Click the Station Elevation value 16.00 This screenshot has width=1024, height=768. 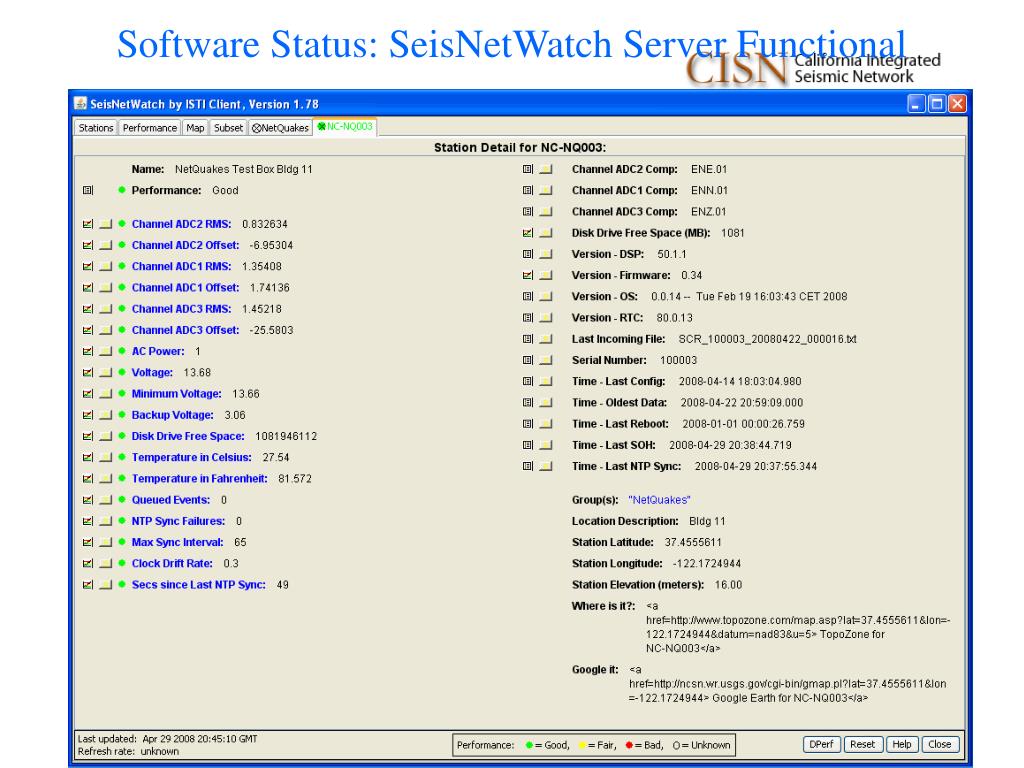(x=728, y=584)
